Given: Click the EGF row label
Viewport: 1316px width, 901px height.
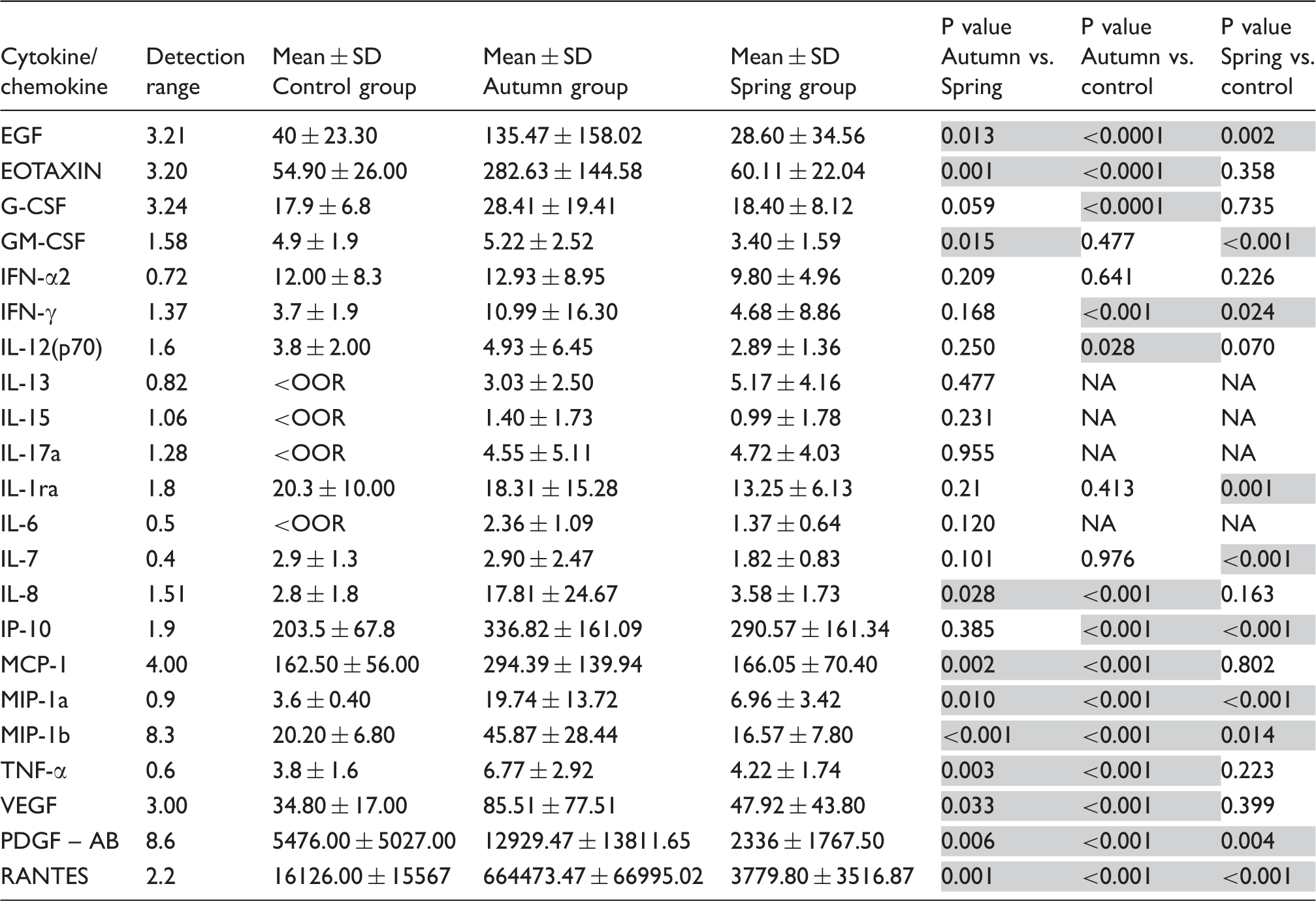Looking at the screenshot, I should click(x=22, y=136).
